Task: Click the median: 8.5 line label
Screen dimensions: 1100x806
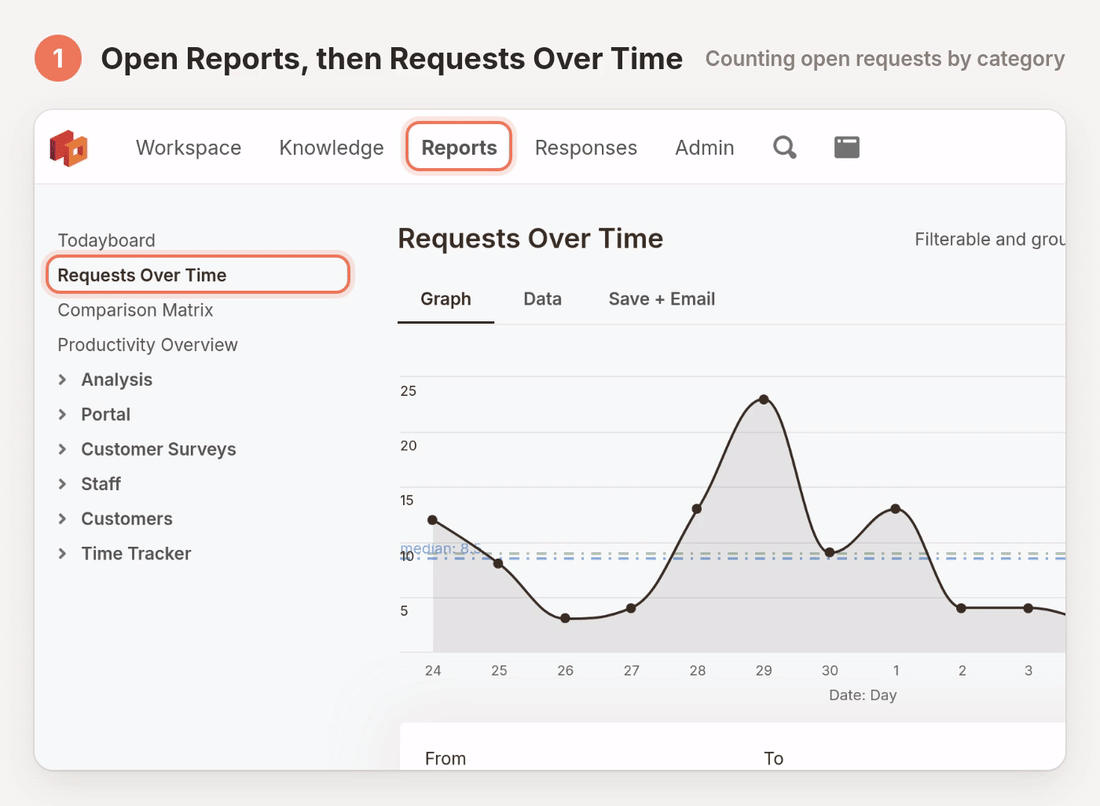Action: [440, 549]
